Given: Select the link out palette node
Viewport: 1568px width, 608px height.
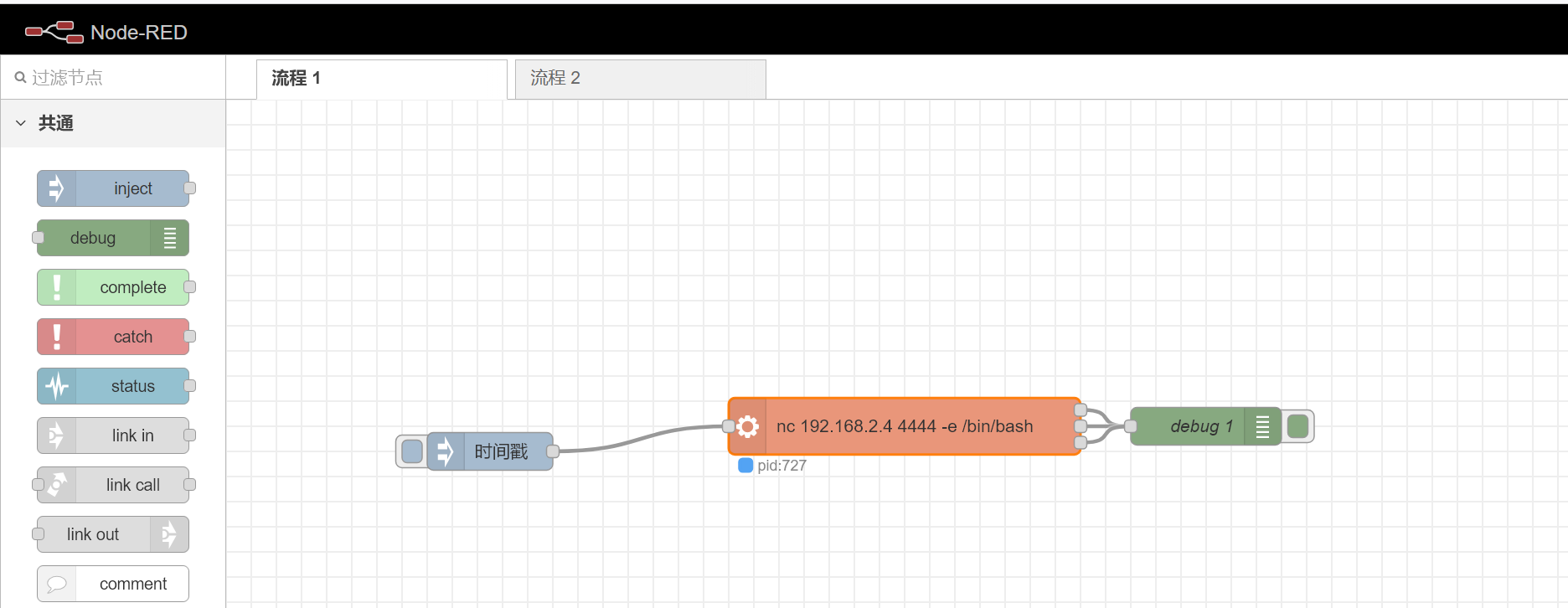Looking at the screenshot, I should (113, 534).
